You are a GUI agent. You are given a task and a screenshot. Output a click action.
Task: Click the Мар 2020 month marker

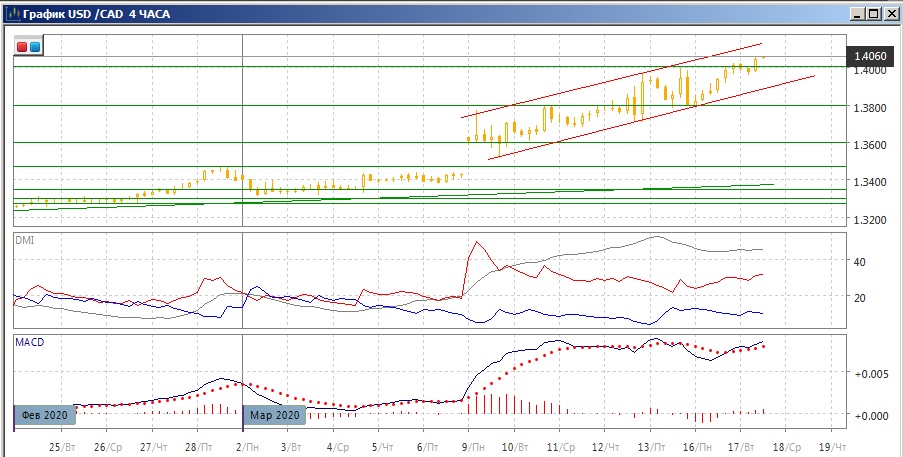(273, 415)
